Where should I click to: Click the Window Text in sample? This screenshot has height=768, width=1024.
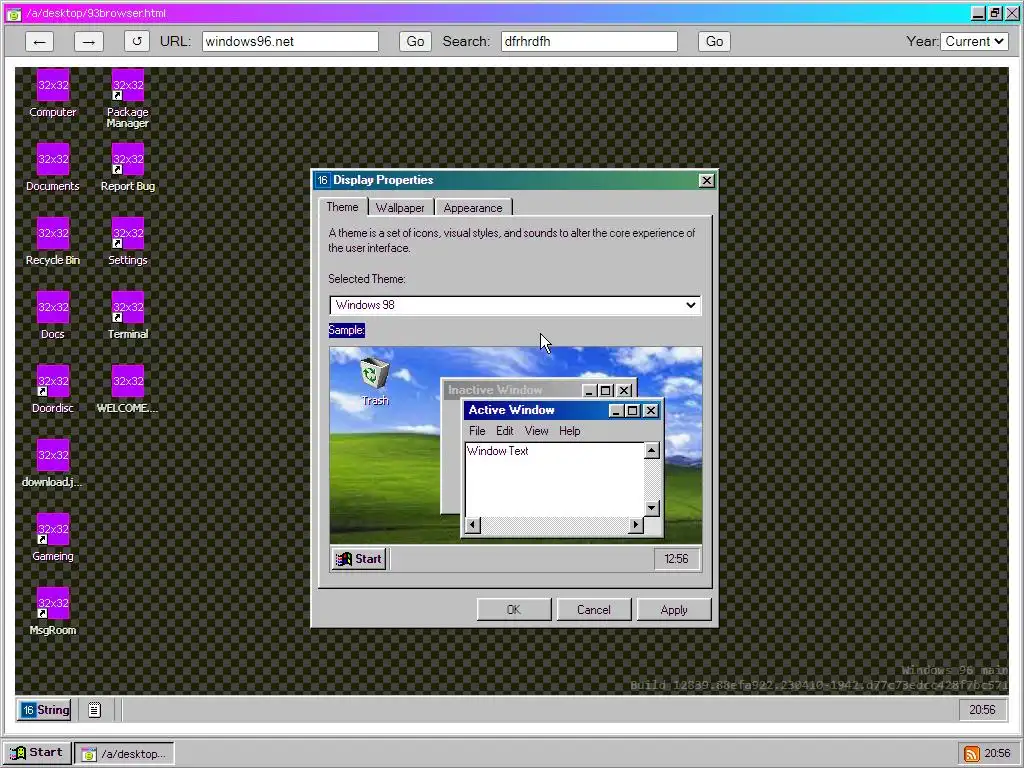click(498, 451)
